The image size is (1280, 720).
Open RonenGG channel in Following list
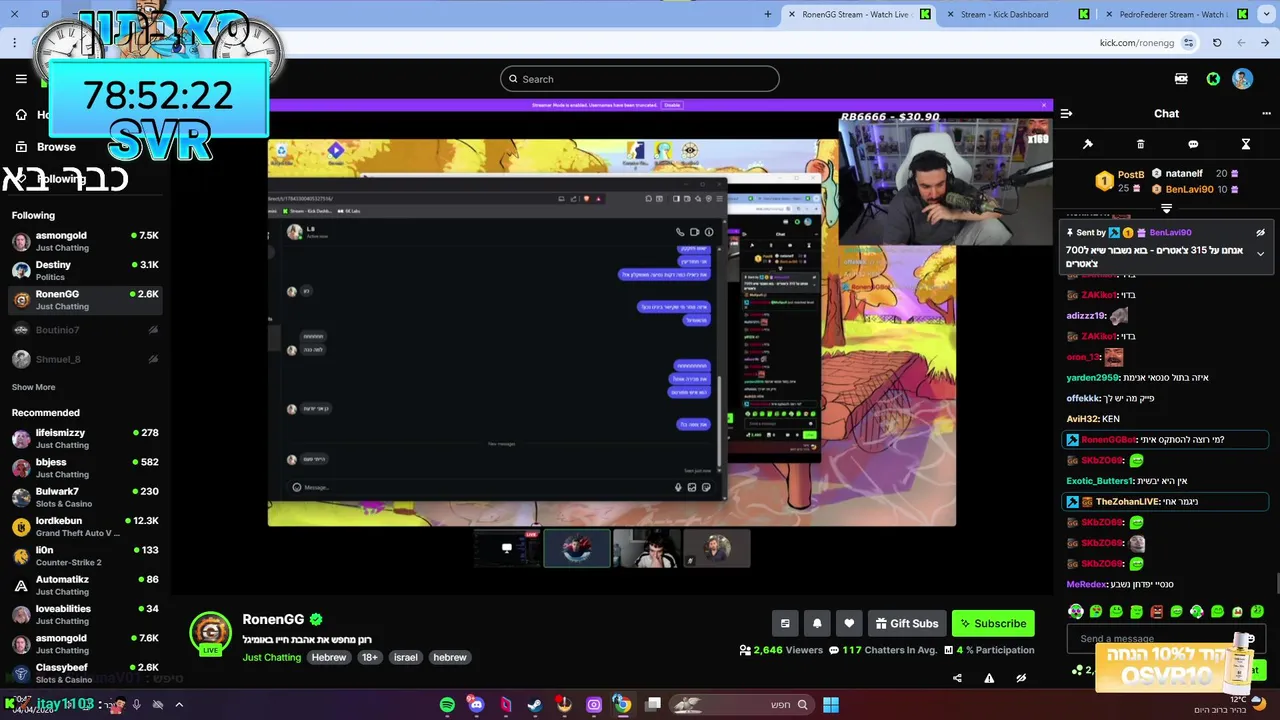(85, 300)
